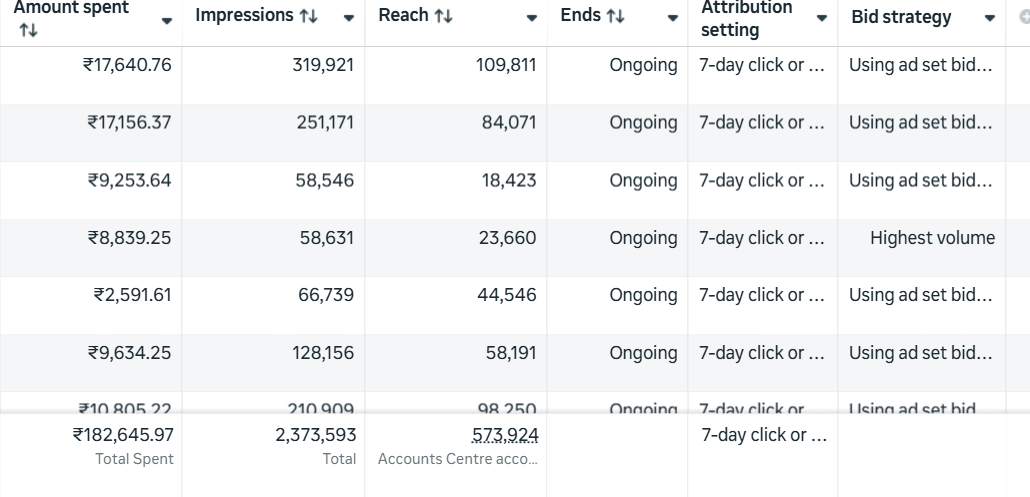The height and width of the screenshot is (497, 1030).
Task: Click the Attribution setting column header
Action: (x=747, y=18)
